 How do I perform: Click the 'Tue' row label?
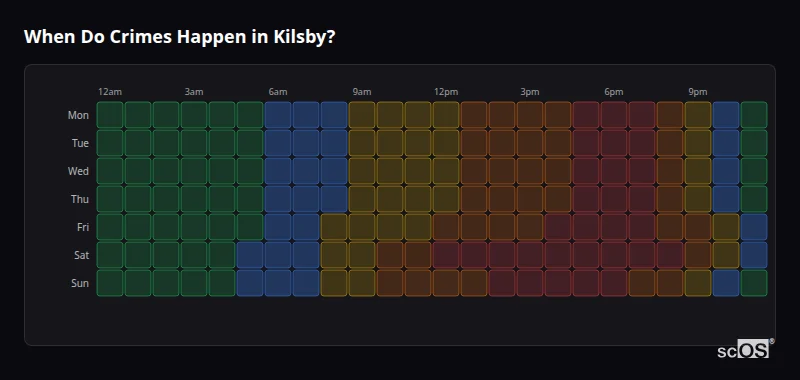(80, 143)
